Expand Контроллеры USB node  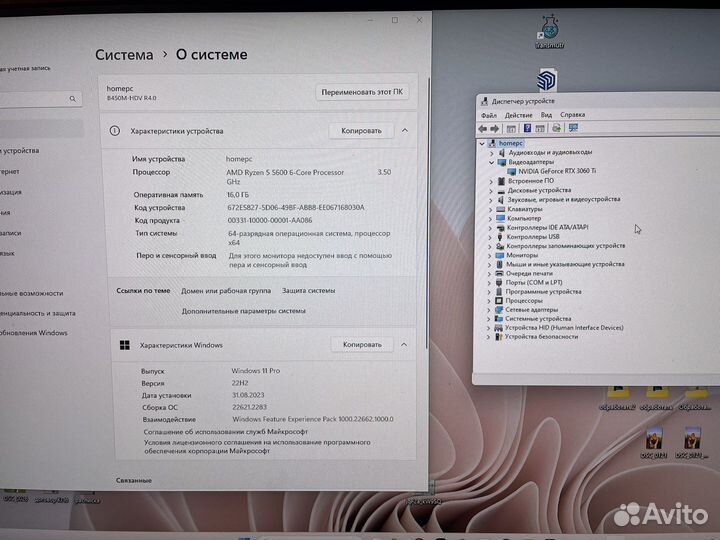[x=490, y=237]
